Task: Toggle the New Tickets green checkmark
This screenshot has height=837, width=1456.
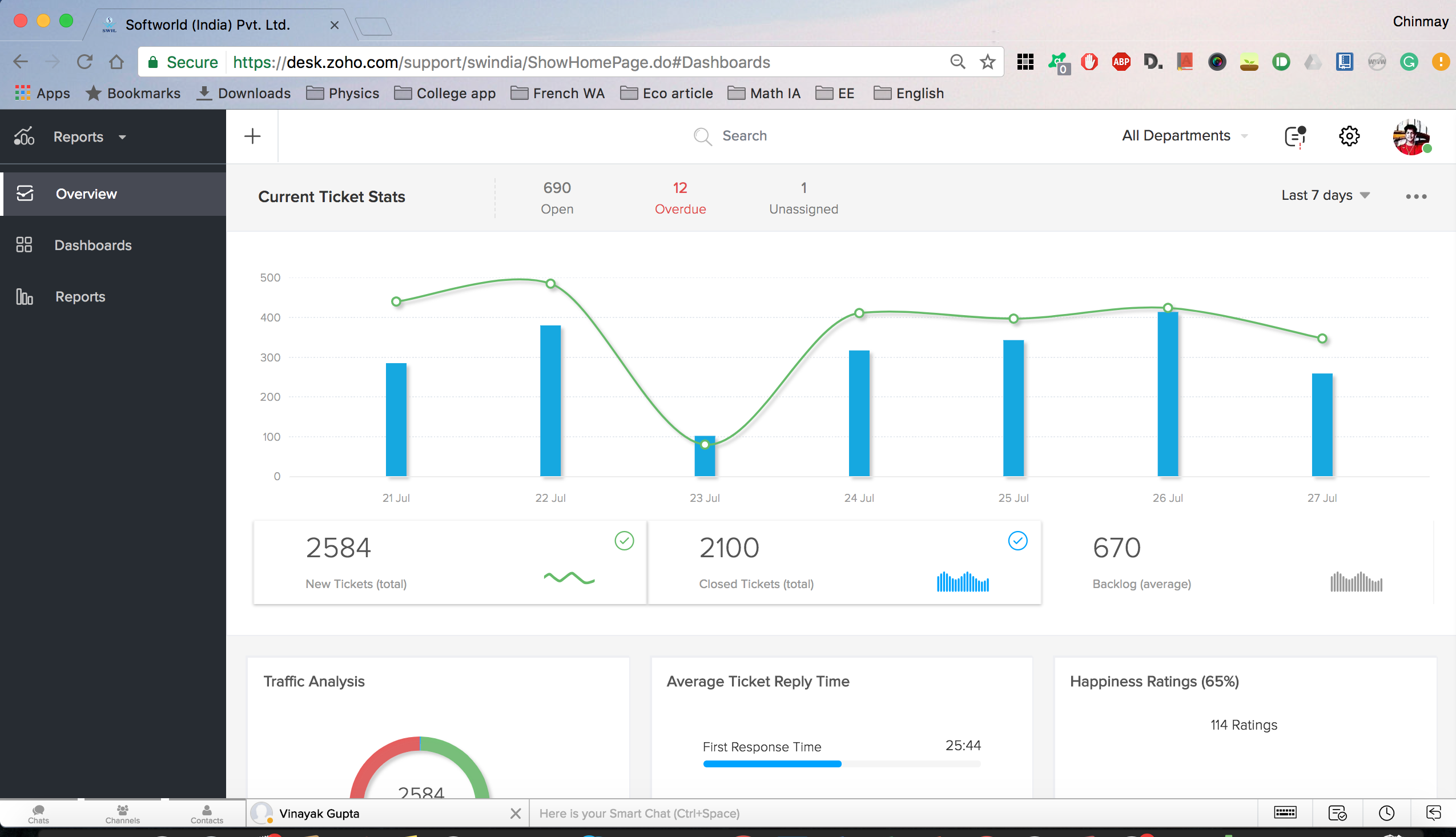Action: pos(624,540)
